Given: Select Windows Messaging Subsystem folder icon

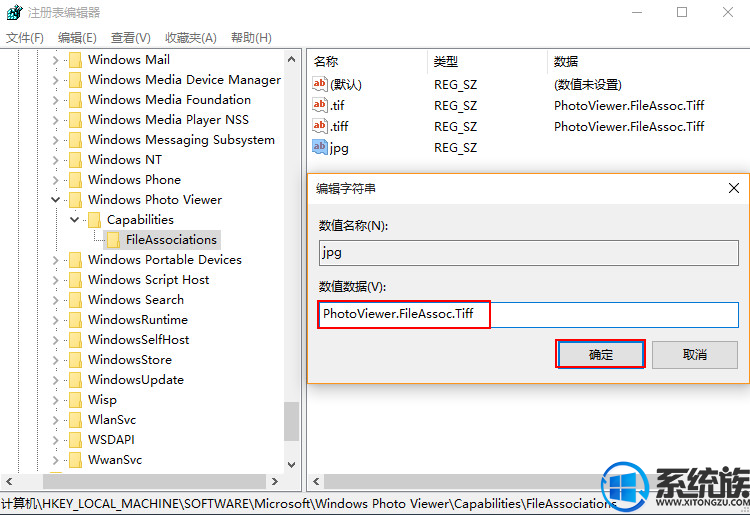Looking at the screenshot, I should (75, 140).
